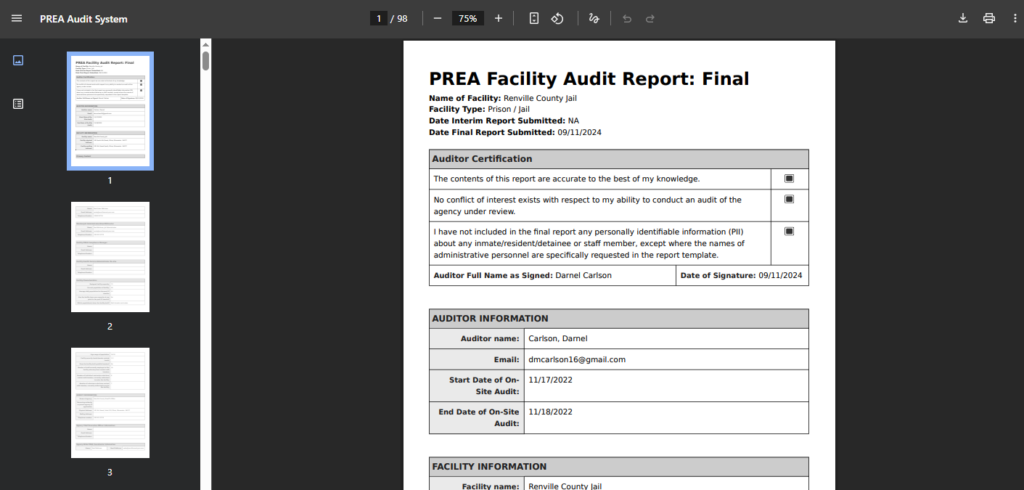Download the PDF file
This screenshot has height=490, width=1024.
tap(963, 18)
